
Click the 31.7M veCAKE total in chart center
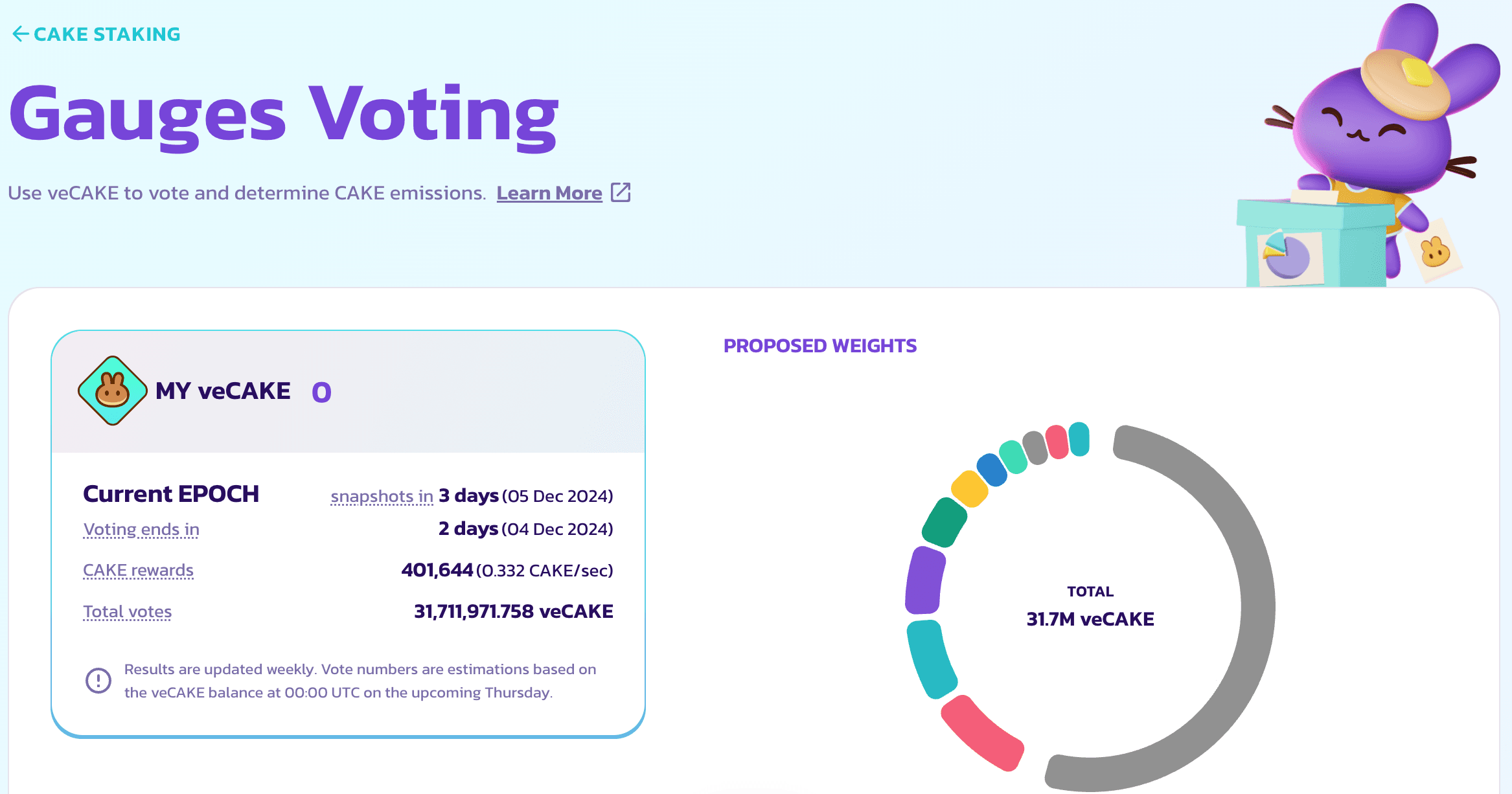[1090, 619]
